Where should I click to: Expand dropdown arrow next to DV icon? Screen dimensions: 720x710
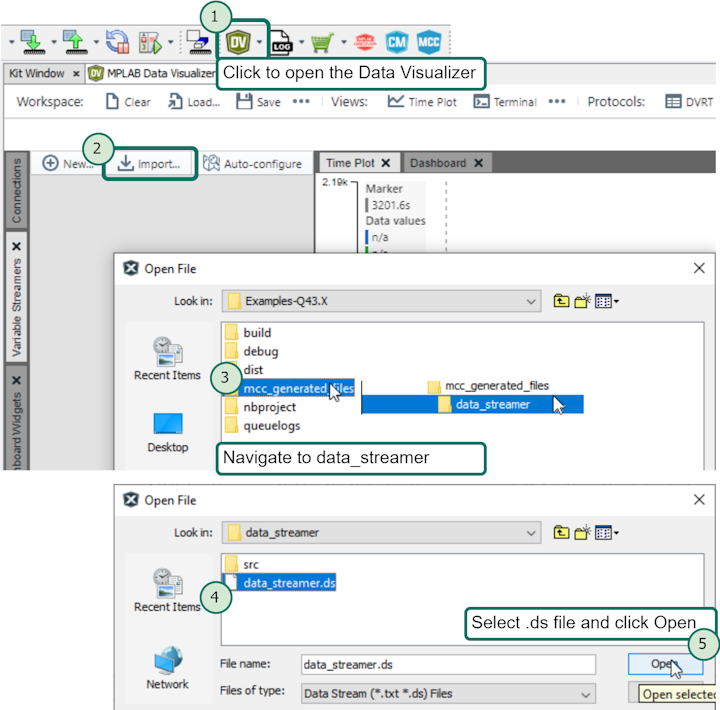click(x=259, y=42)
